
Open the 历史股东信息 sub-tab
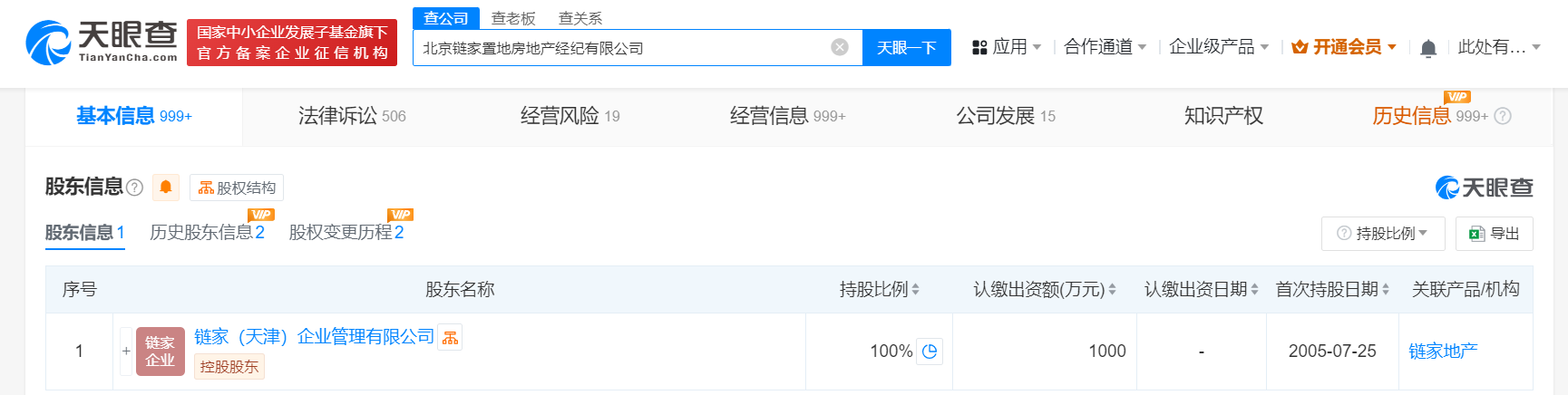pos(207,233)
